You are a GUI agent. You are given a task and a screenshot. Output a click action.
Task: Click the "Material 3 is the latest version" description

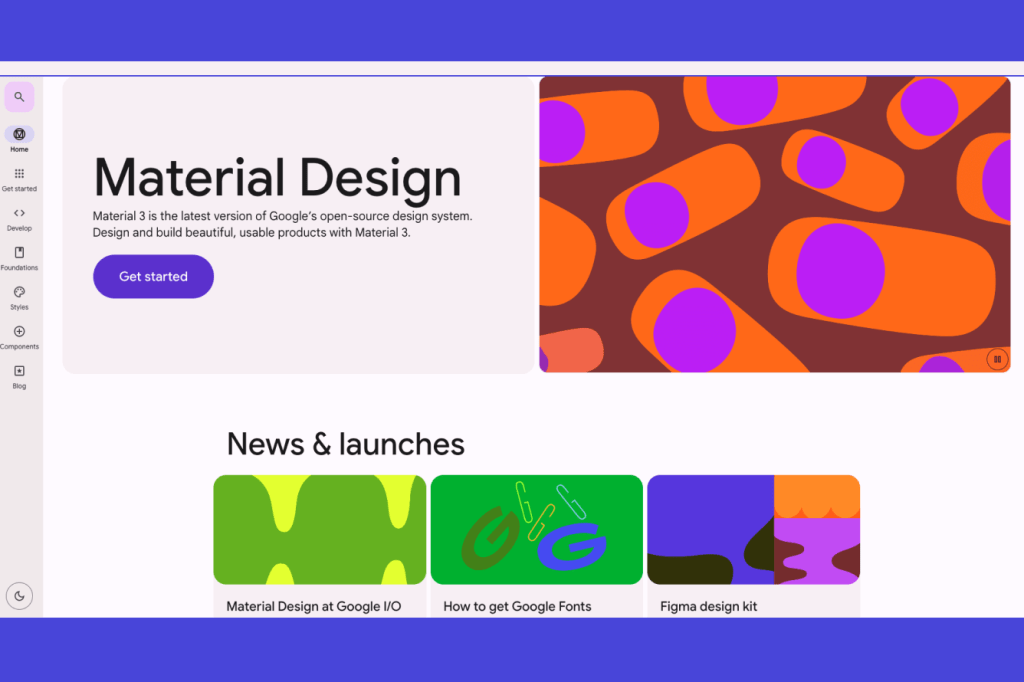point(282,224)
